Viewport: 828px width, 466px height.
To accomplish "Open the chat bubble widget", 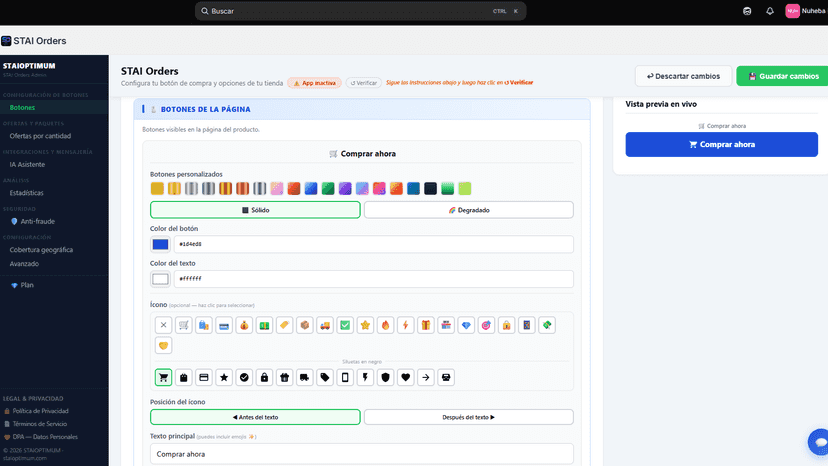I will point(819,442).
